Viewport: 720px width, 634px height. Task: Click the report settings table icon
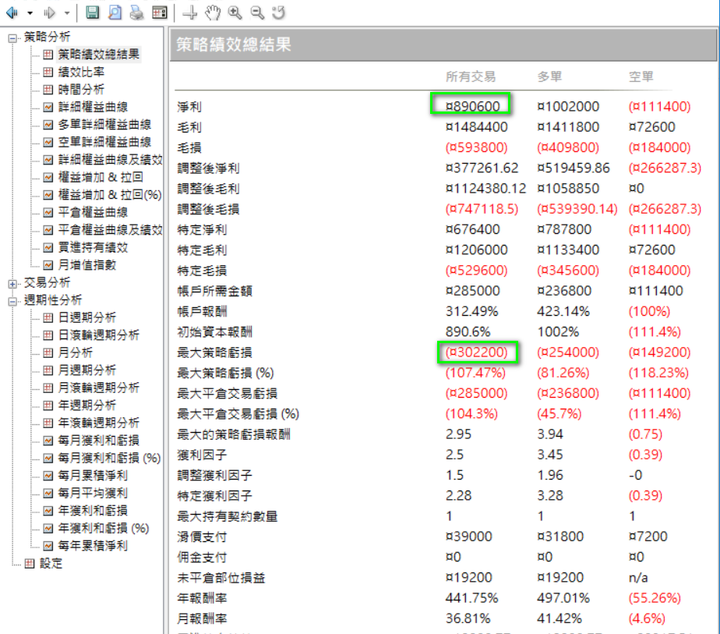coord(159,13)
